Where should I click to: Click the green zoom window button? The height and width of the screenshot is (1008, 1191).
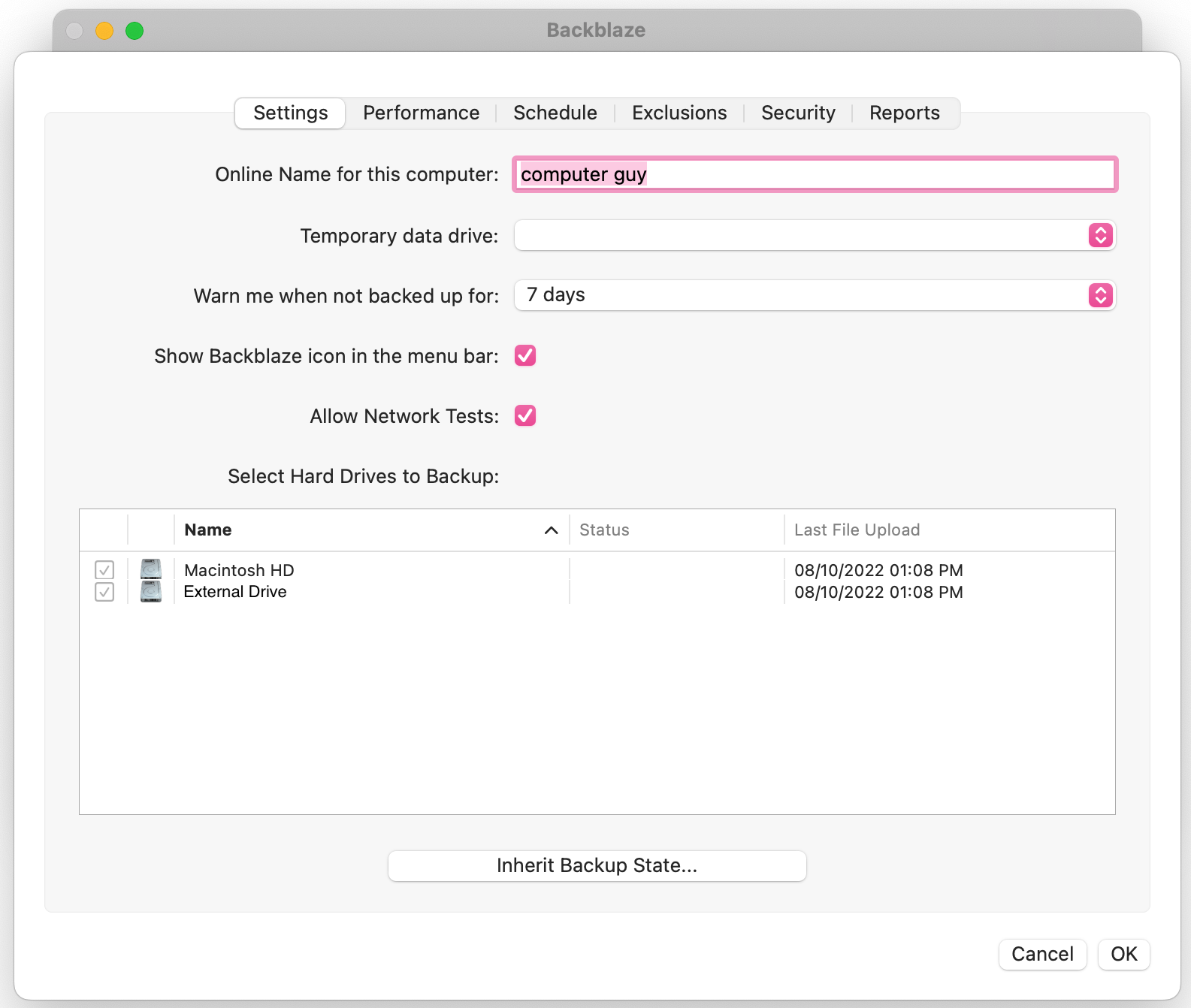(135, 30)
